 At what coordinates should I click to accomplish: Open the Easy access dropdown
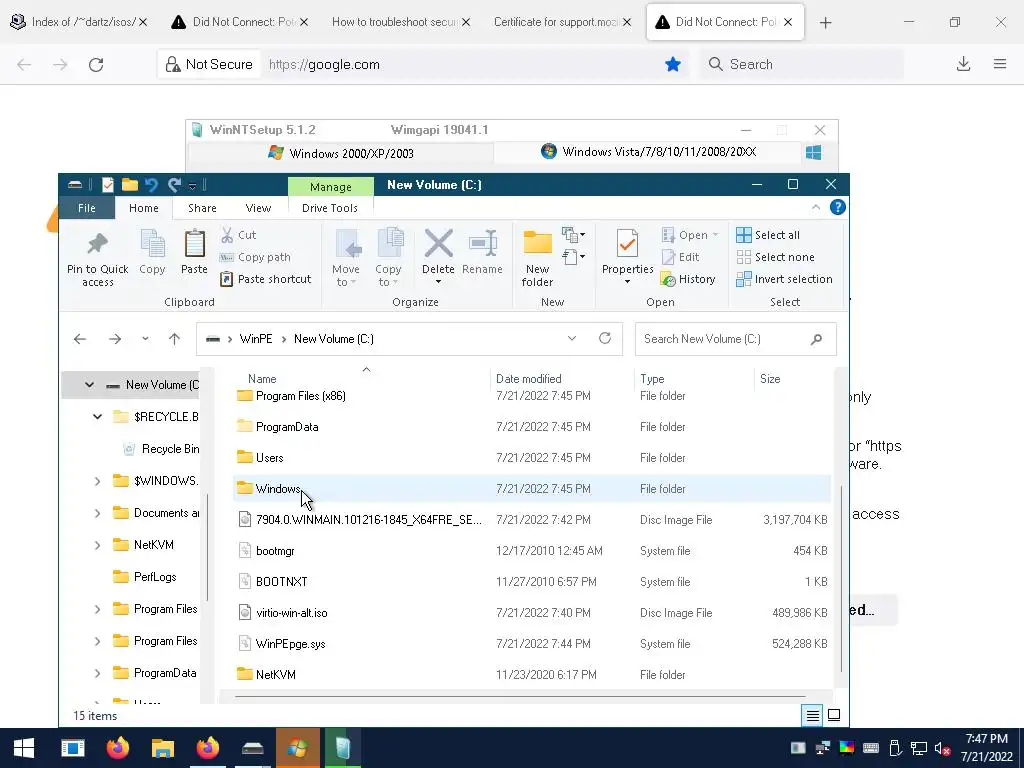(573, 257)
